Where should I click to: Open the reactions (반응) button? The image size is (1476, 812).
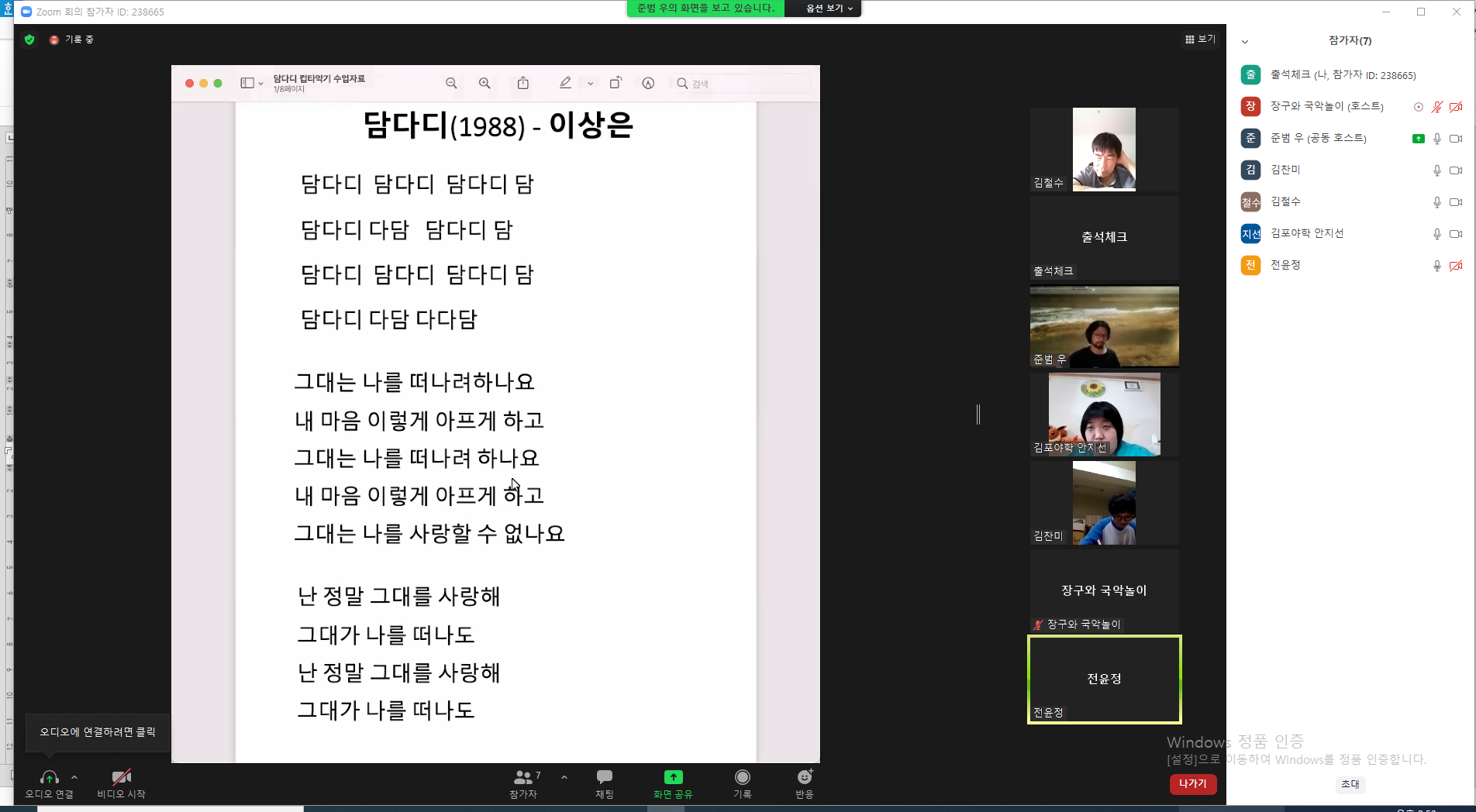pos(805,783)
